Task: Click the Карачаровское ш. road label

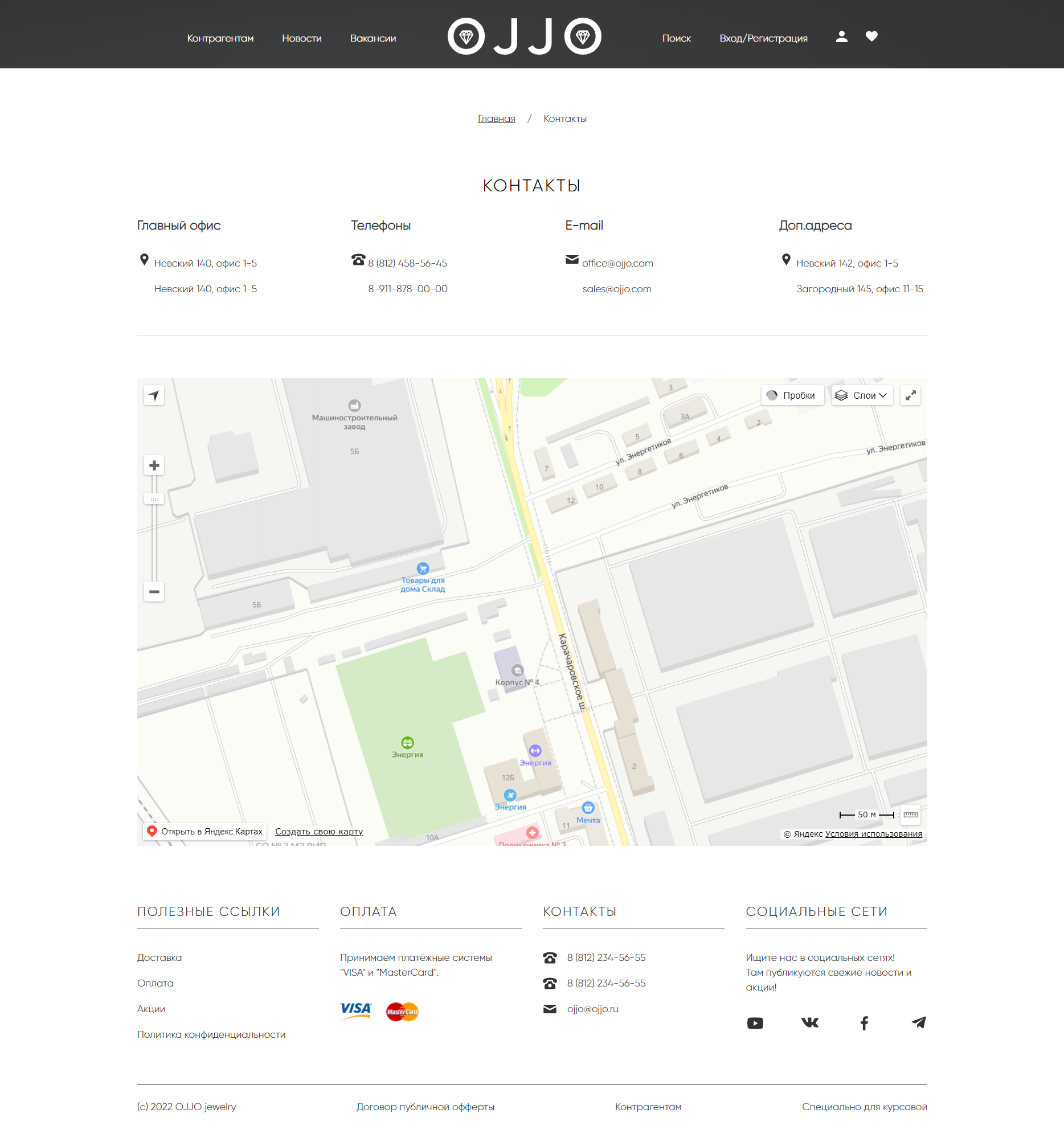Action: (572, 673)
